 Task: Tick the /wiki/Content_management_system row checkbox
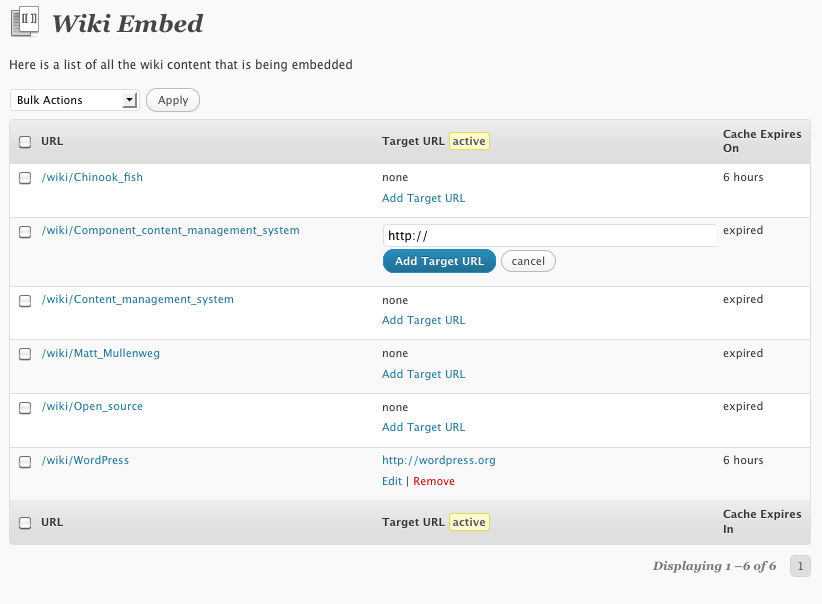[25, 300]
